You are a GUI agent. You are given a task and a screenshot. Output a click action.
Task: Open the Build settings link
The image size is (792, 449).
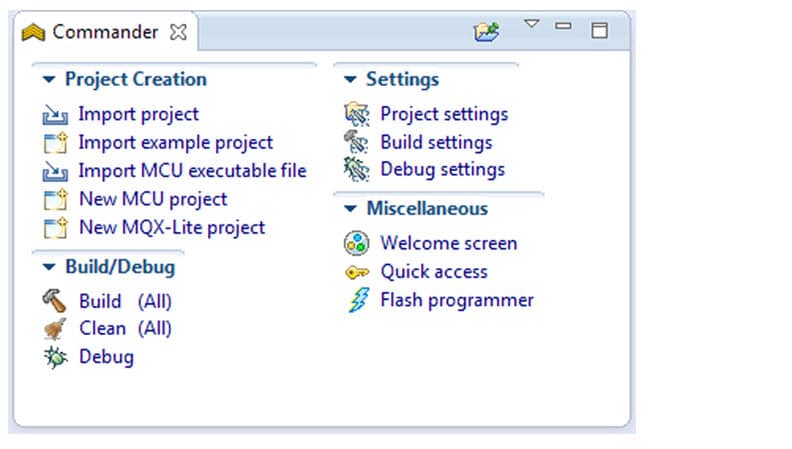(436, 142)
